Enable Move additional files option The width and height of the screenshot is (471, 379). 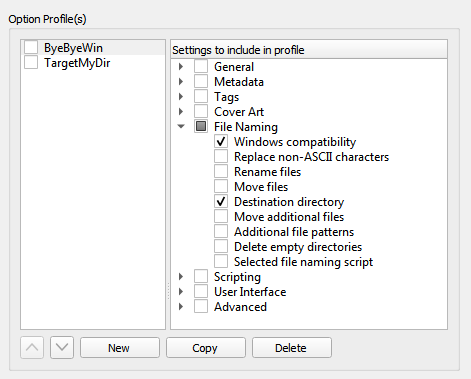tap(221, 216)
